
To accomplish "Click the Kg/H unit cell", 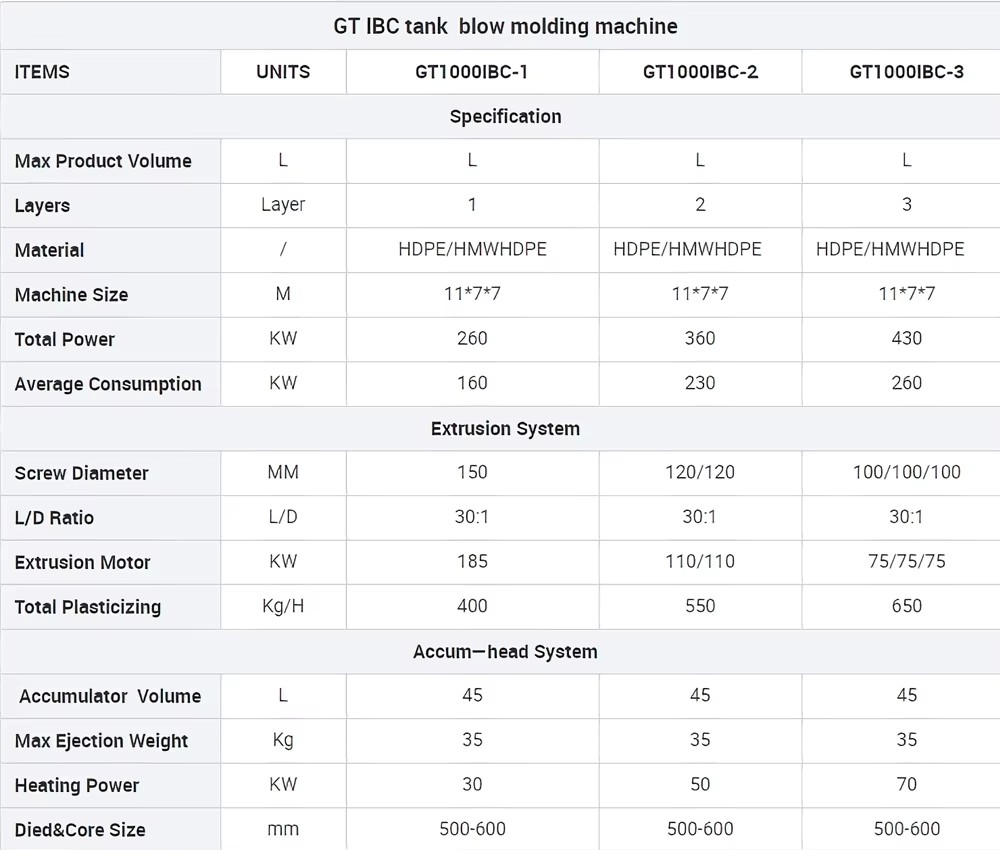I will click(x=283, y=606).
